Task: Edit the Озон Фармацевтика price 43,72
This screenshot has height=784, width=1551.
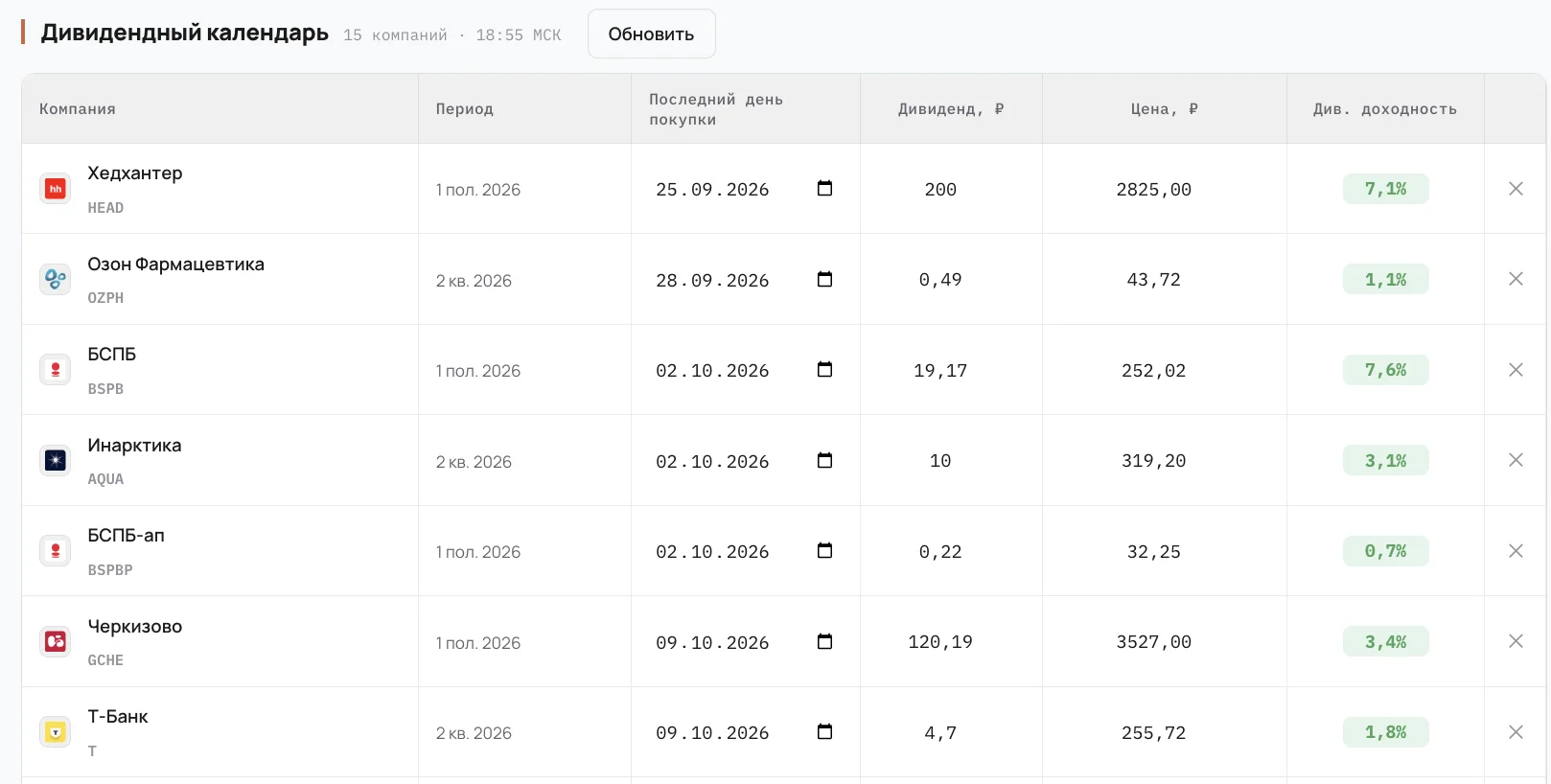Action: point(1154,280)
